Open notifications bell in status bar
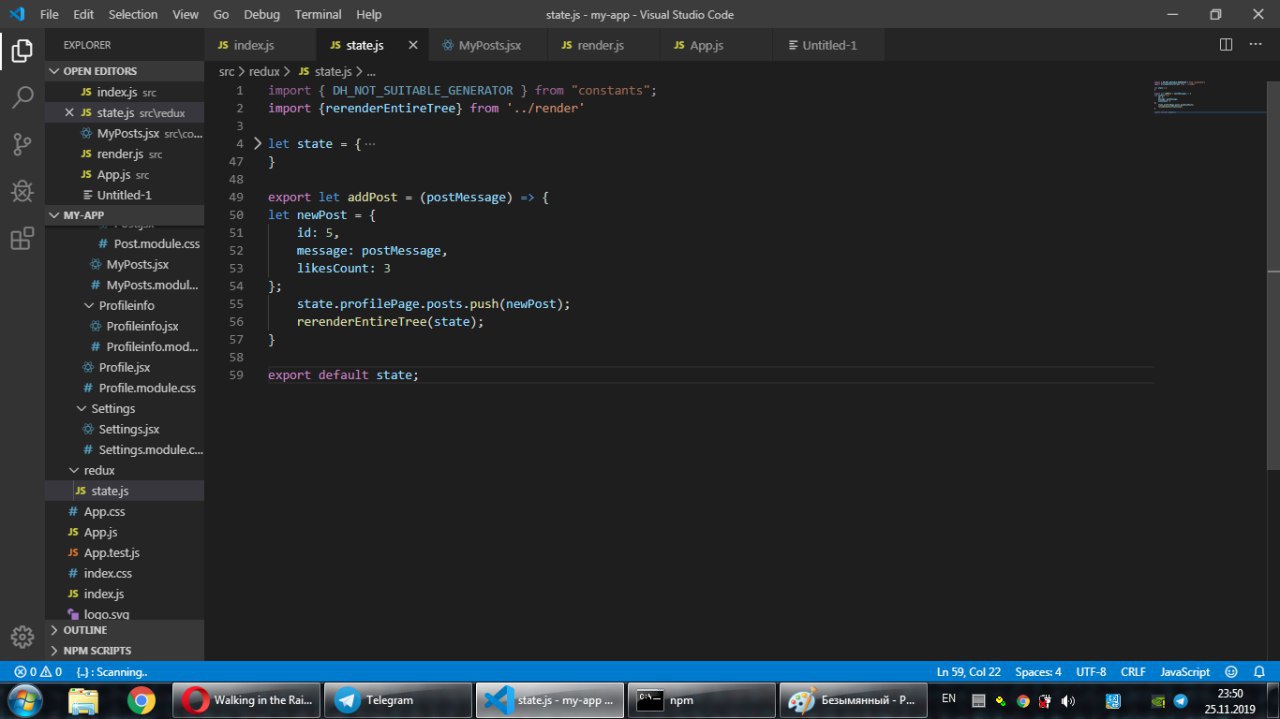Viewport: 1280px width, 719px height. pyautogui.click(x=1259, y=672)
